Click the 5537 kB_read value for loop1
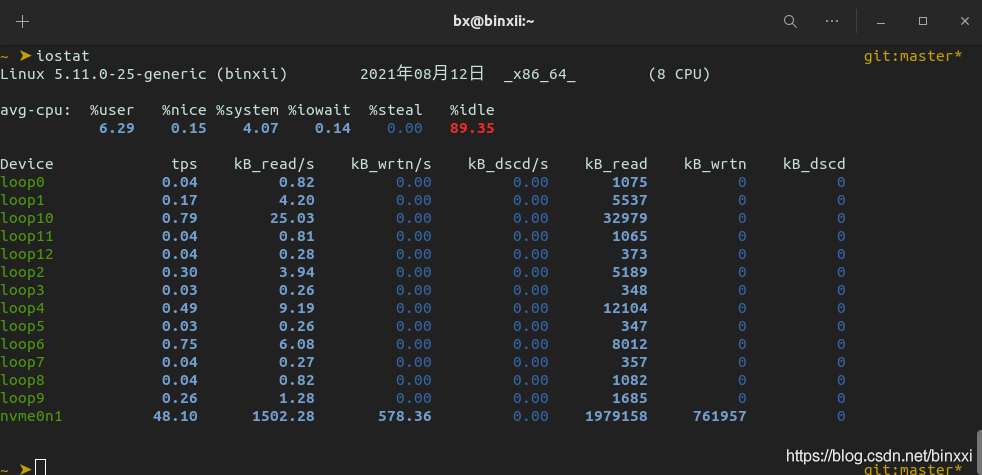 click(629, 201)
